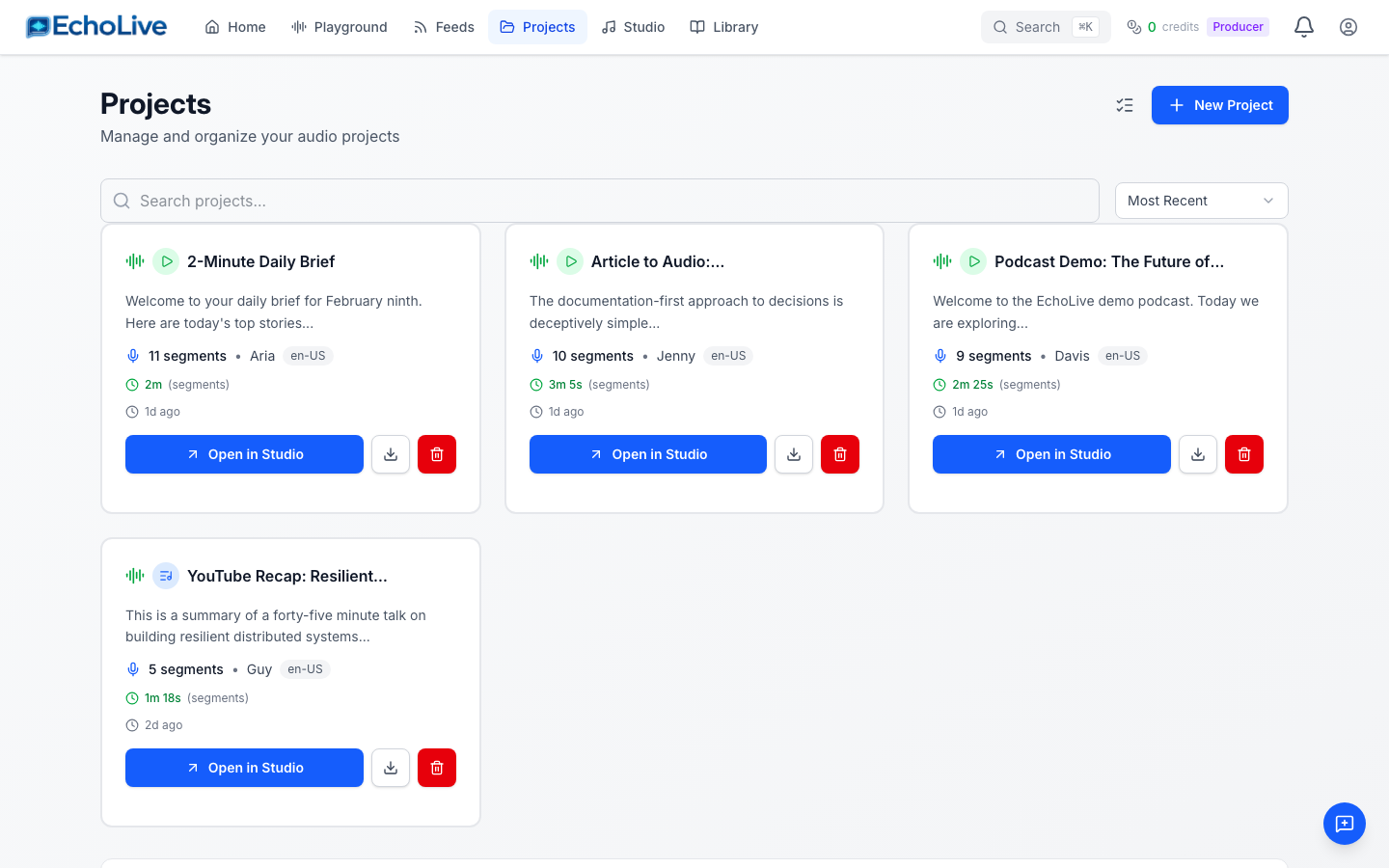Expand the Most Recent sort dropdown
The height and width of the screenshot is (868, 1389).
point(1201,201)
